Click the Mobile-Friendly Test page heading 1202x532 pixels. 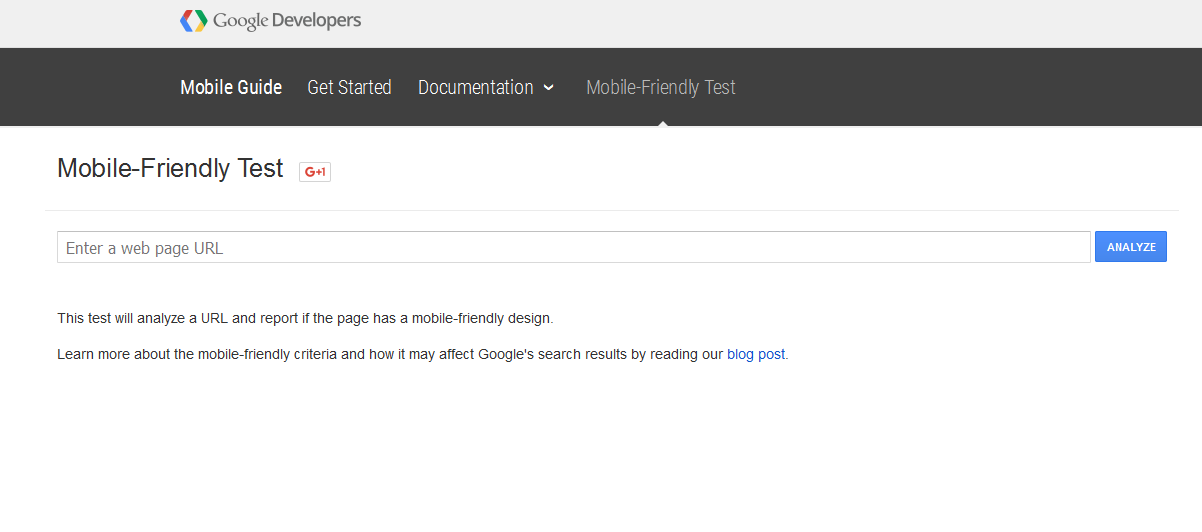coord(170,168)
